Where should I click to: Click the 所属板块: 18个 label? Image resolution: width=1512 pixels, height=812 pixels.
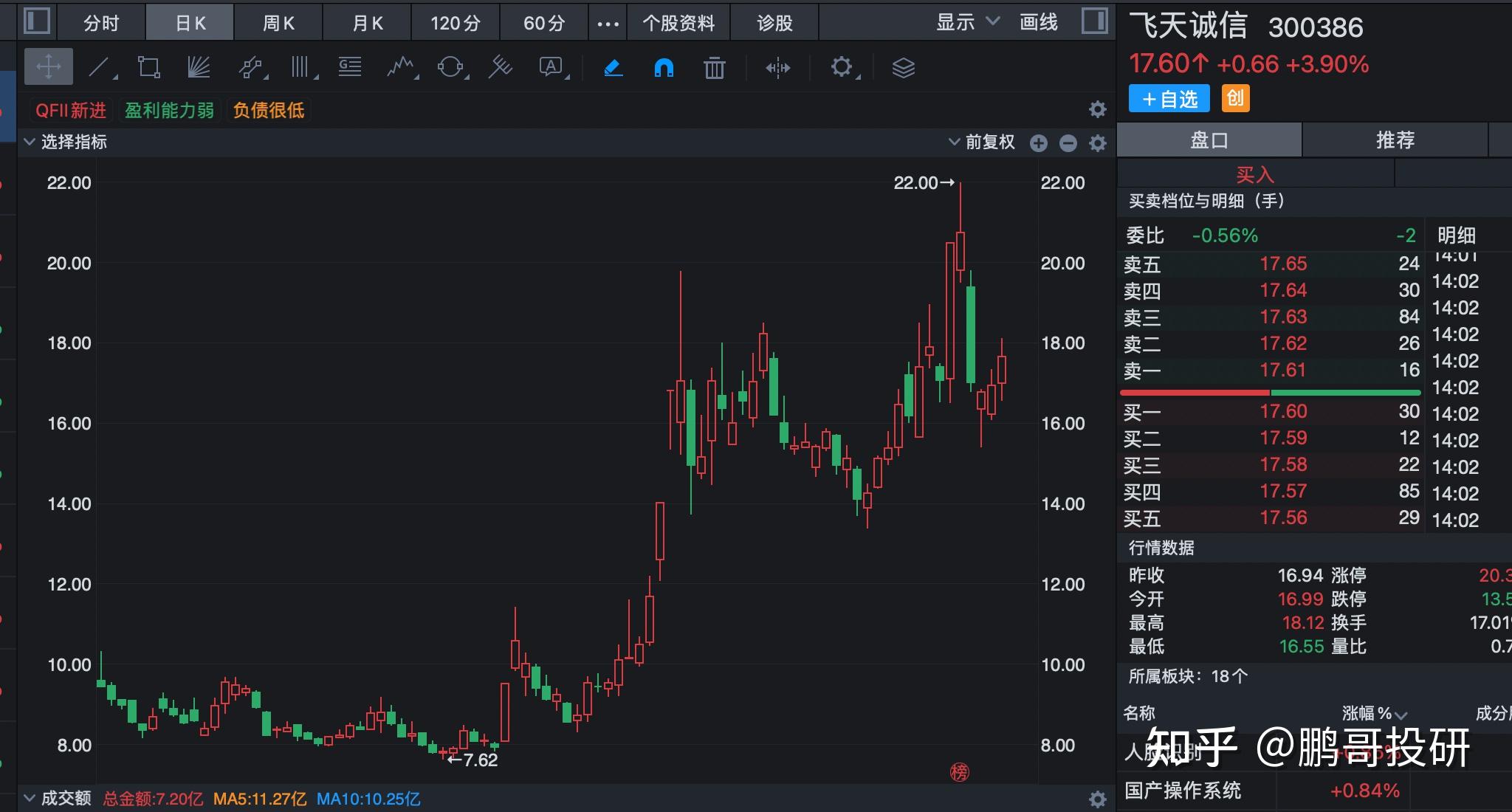(1188, 675)
